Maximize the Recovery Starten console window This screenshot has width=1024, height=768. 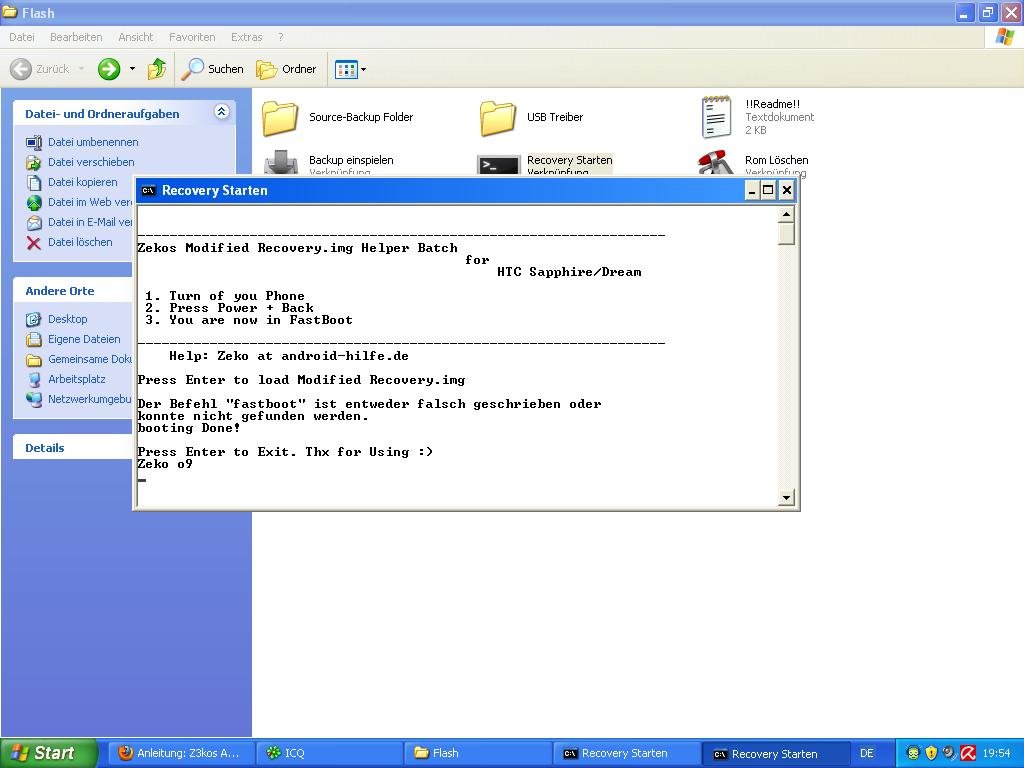coord(769,190)
